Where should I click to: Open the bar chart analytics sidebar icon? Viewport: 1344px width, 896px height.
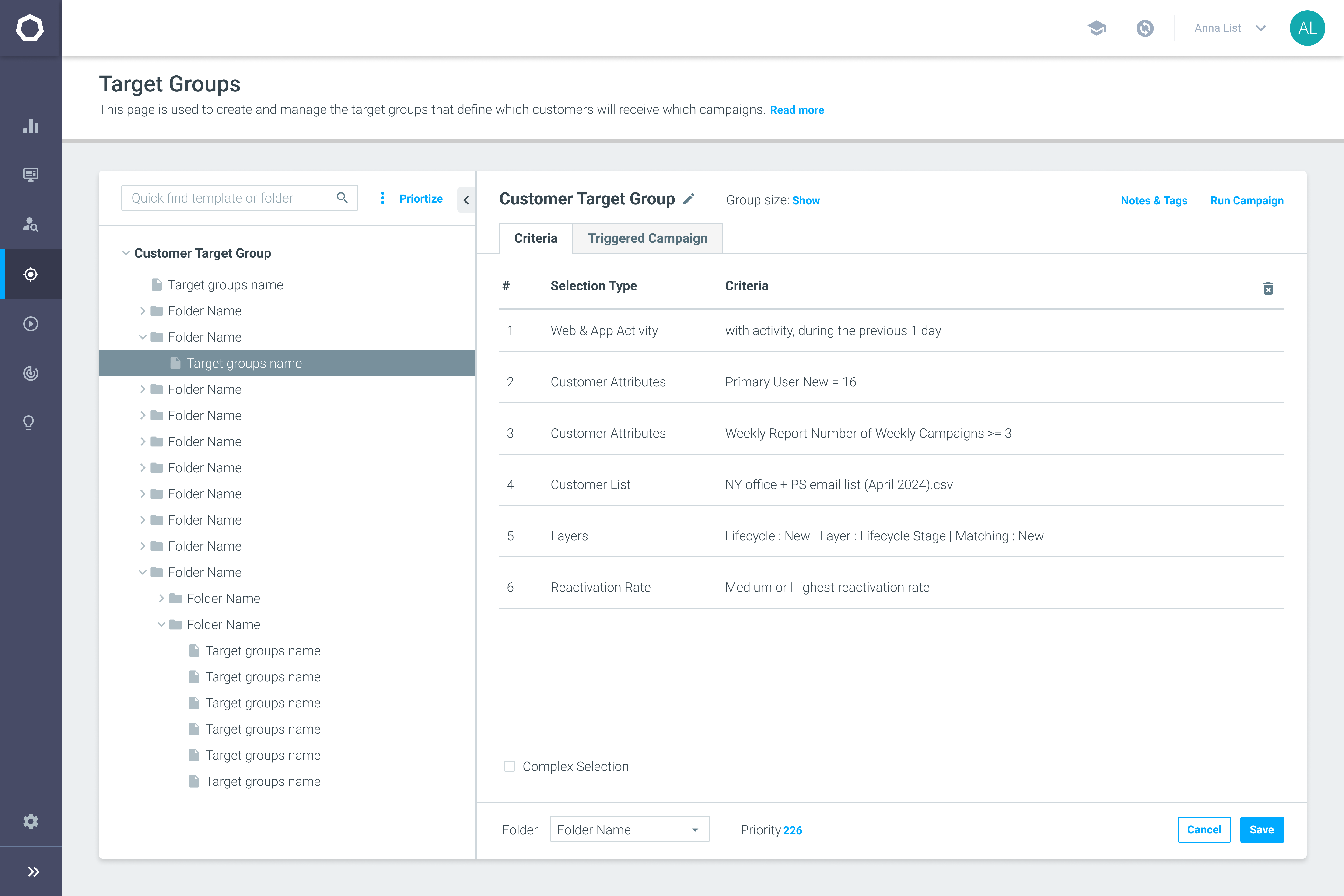click(31, 126)
